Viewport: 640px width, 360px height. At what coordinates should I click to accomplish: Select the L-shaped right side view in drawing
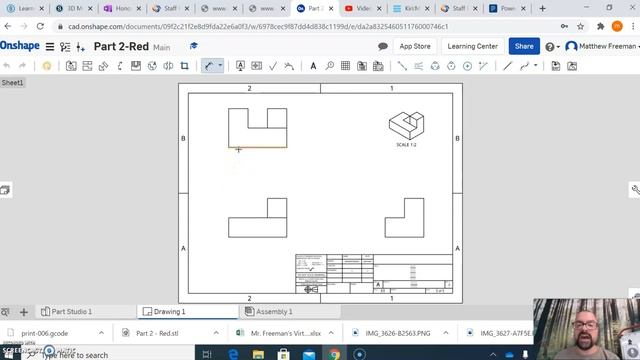point(404,218)
